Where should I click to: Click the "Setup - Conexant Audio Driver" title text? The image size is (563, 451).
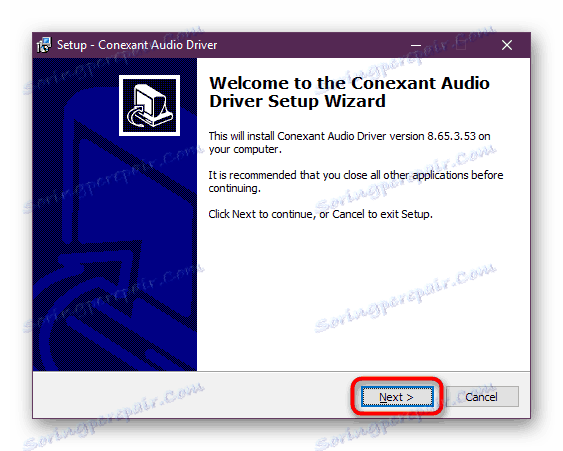click(x=137, y=45)
